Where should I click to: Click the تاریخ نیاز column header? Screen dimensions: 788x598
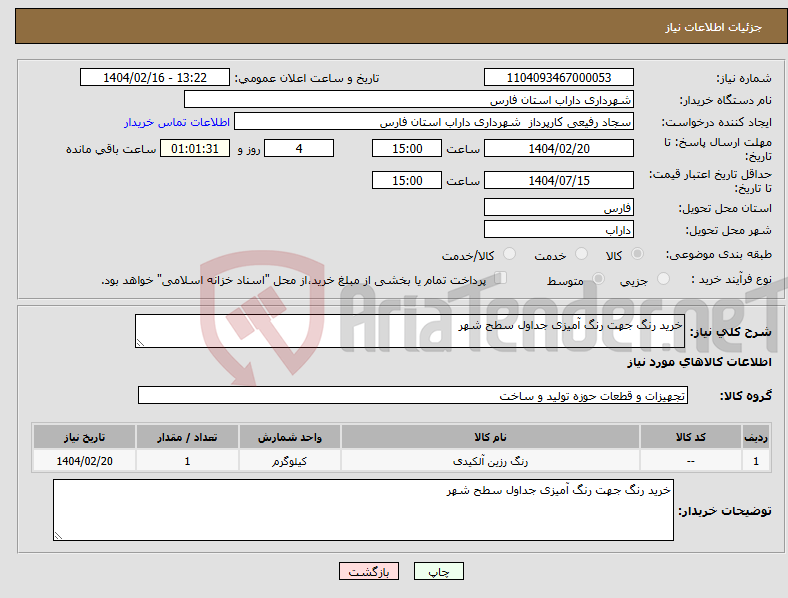[84, 437]
